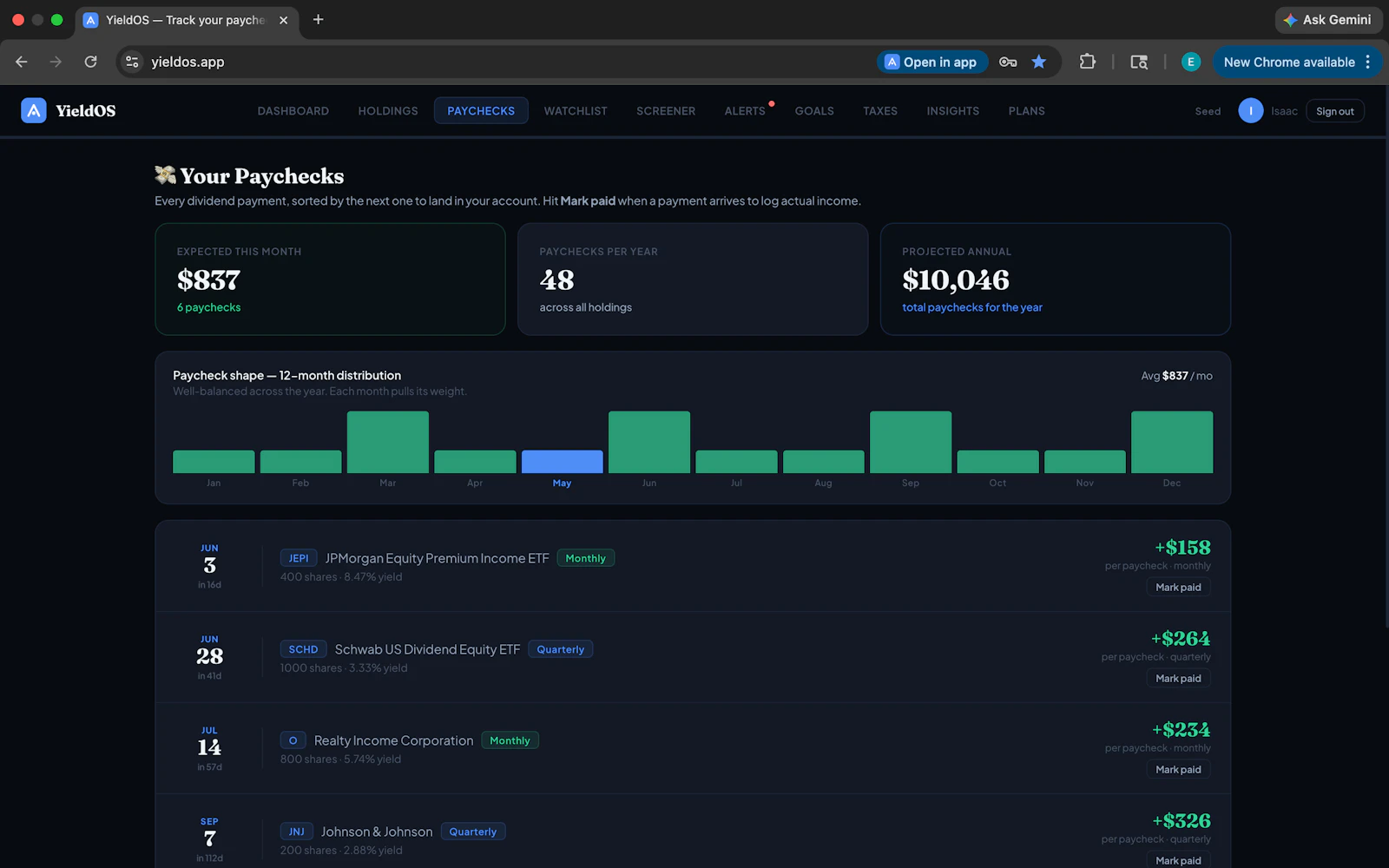Click the April bar in the chart
The height and width of the screenshot is (868, 1389).
(475, 462)
